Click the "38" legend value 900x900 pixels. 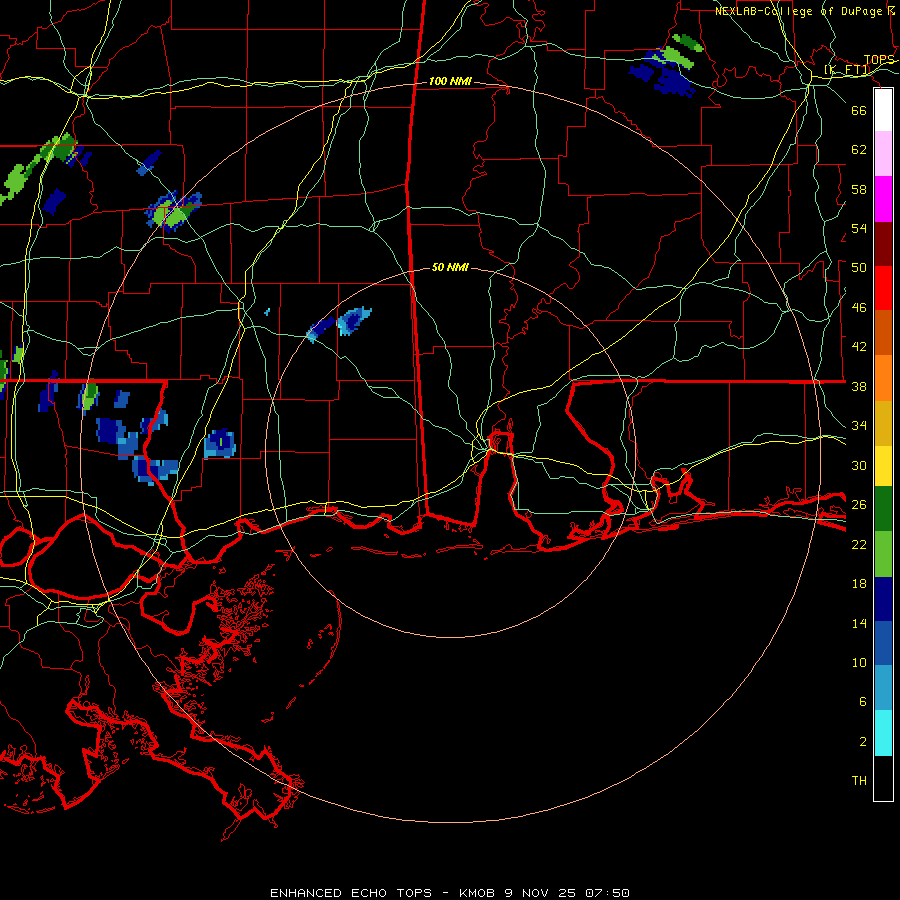tap(859, 386)
